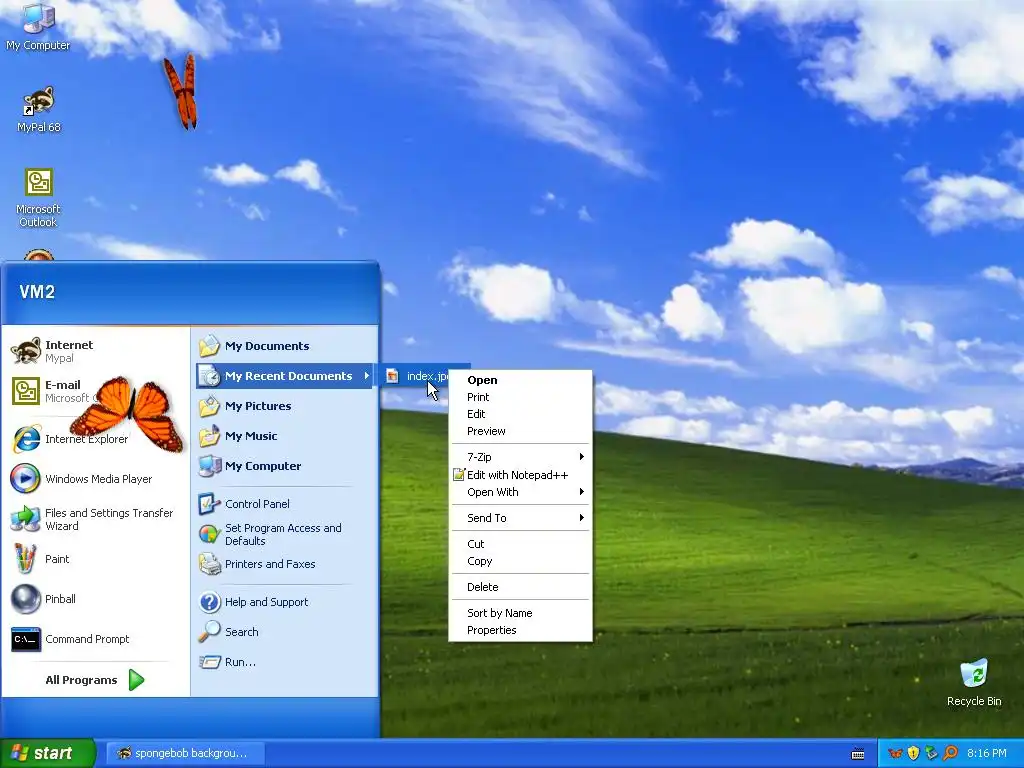Click the Start button
Image resolution: width=1024 pixels, height=768 pixels.
[47, 753]
